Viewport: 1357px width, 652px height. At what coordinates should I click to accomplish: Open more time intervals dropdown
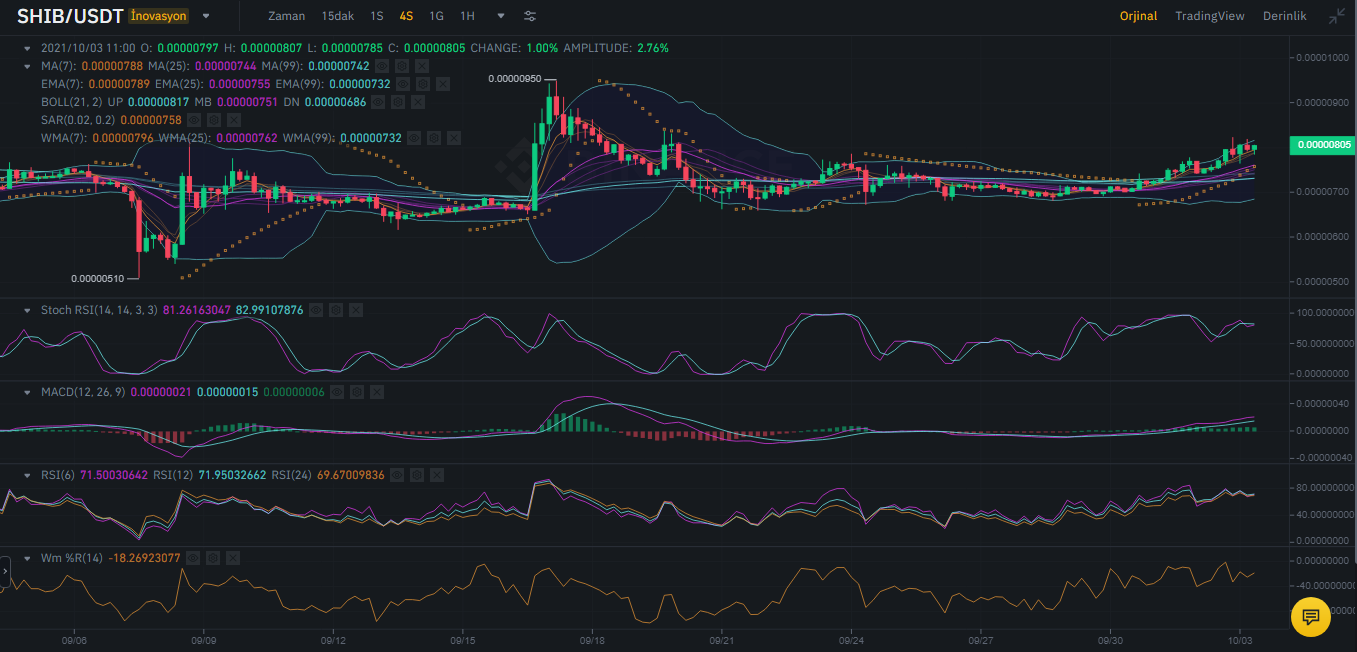500,16
